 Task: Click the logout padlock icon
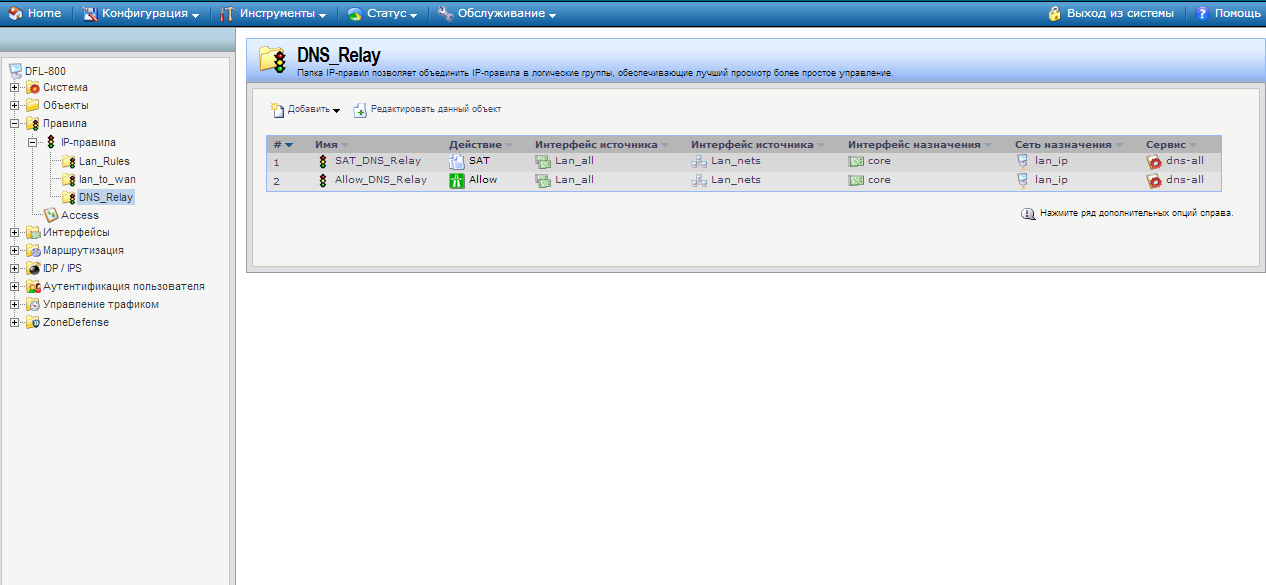tap(1054, 13)
